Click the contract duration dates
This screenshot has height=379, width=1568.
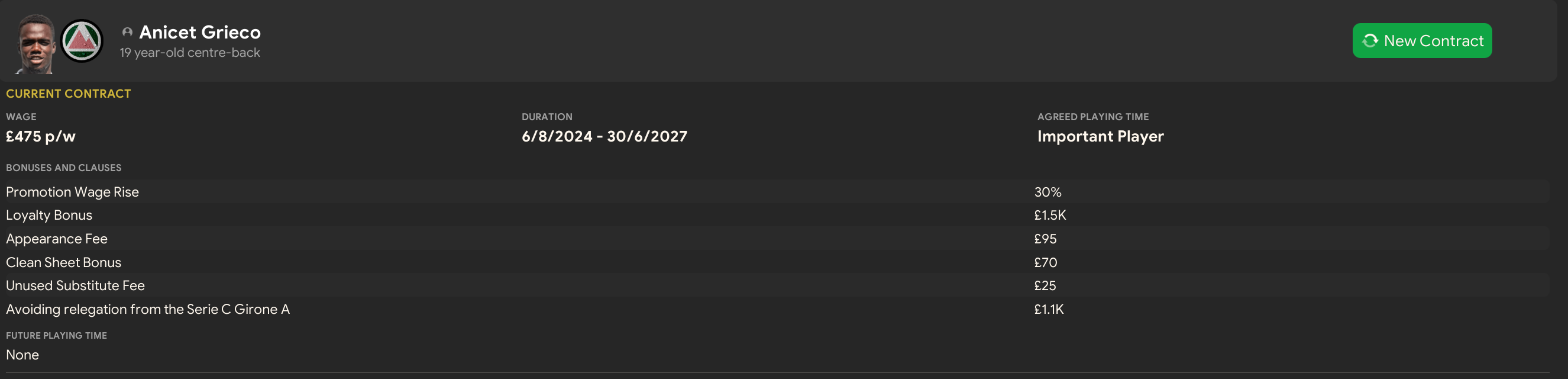[604, 136]
